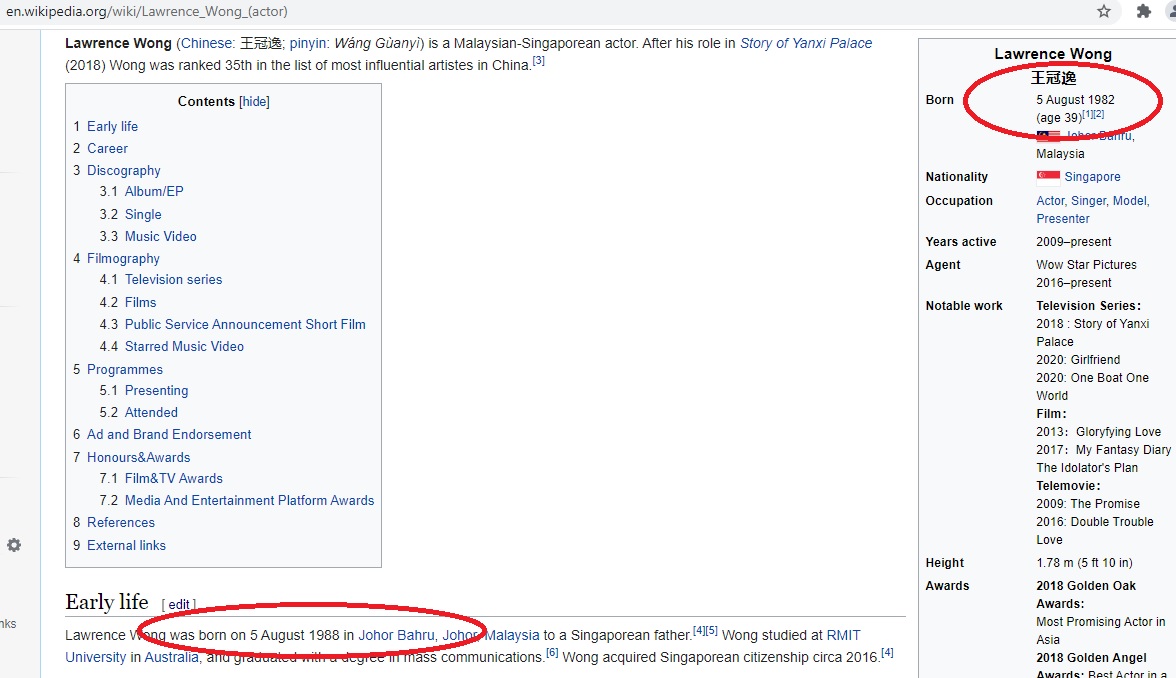
Task: Open citation [4] after circa 2016
Action: point(887,652)
